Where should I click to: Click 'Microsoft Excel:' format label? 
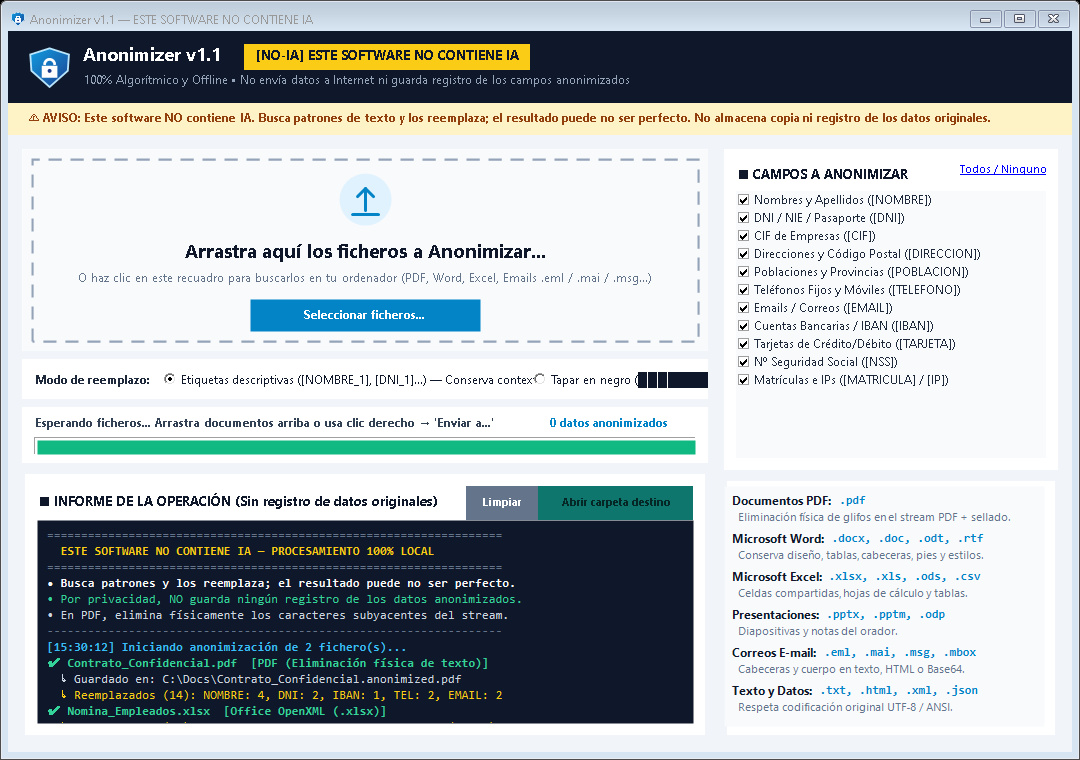pyautogui.click(x=777, y=576)
